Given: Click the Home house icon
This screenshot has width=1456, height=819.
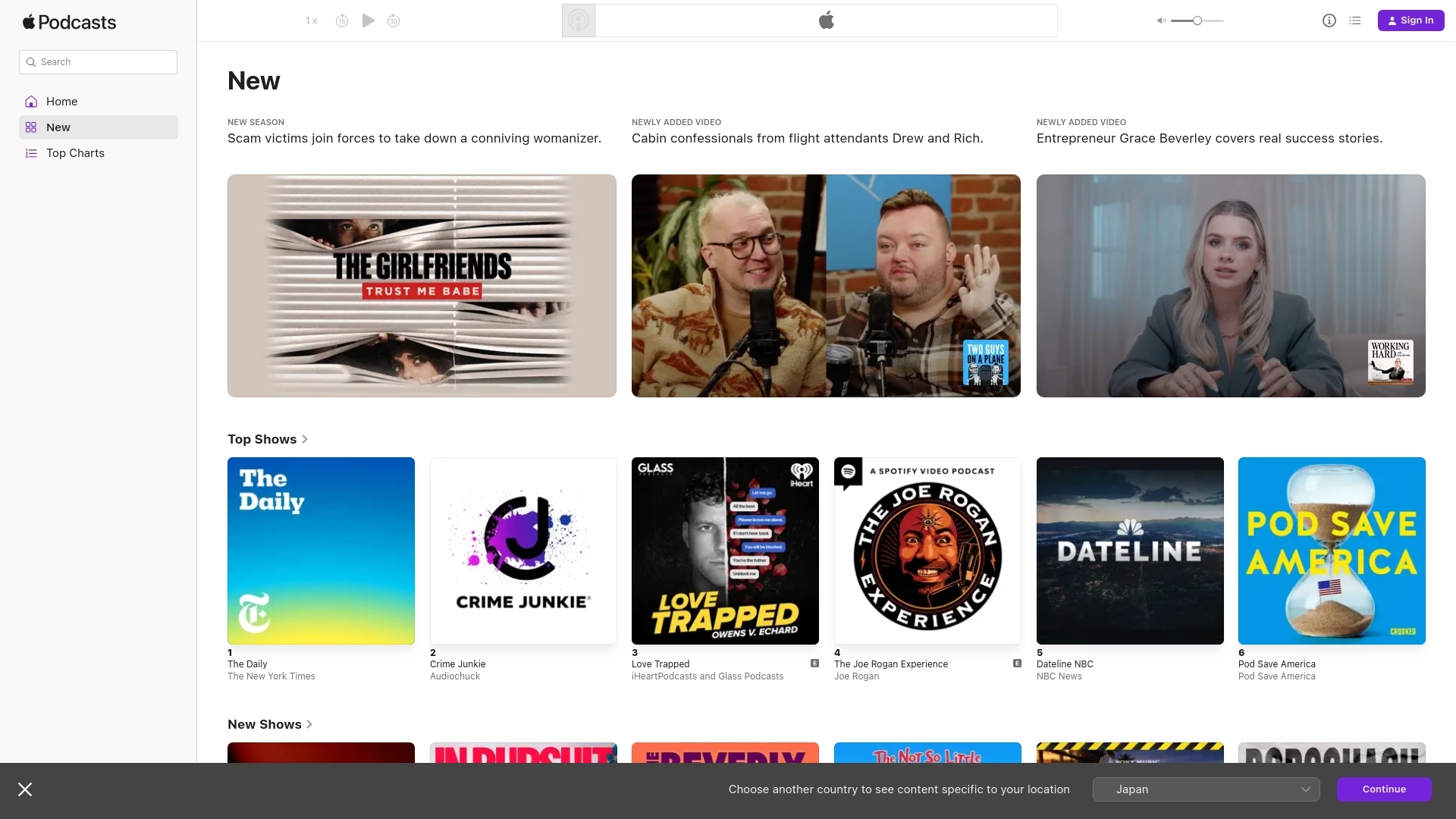Looking at the screenshot, I should (31, 102).
